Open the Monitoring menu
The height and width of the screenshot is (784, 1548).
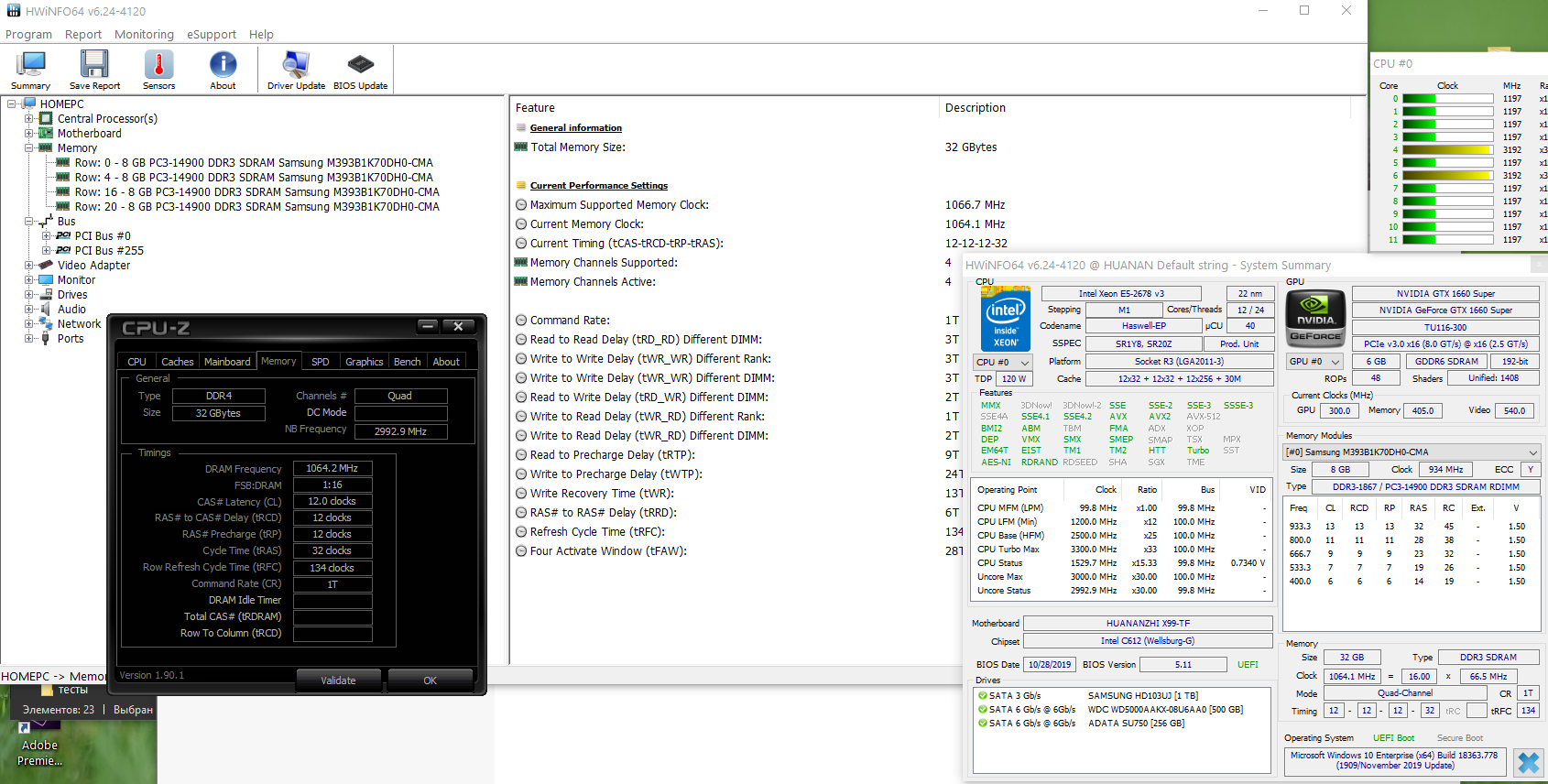(144, 35)
